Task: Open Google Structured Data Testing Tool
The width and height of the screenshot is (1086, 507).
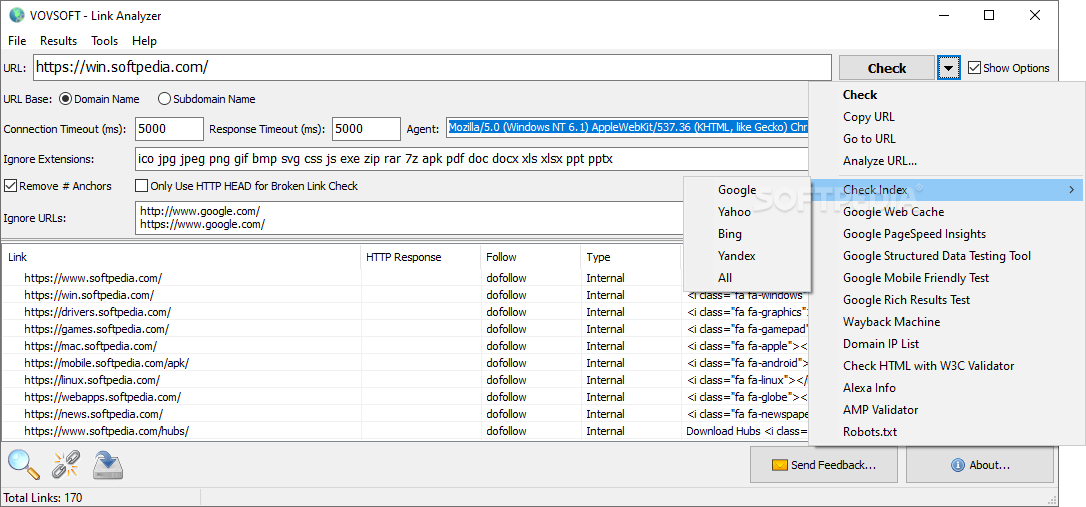Action: [x=946, y=256]
